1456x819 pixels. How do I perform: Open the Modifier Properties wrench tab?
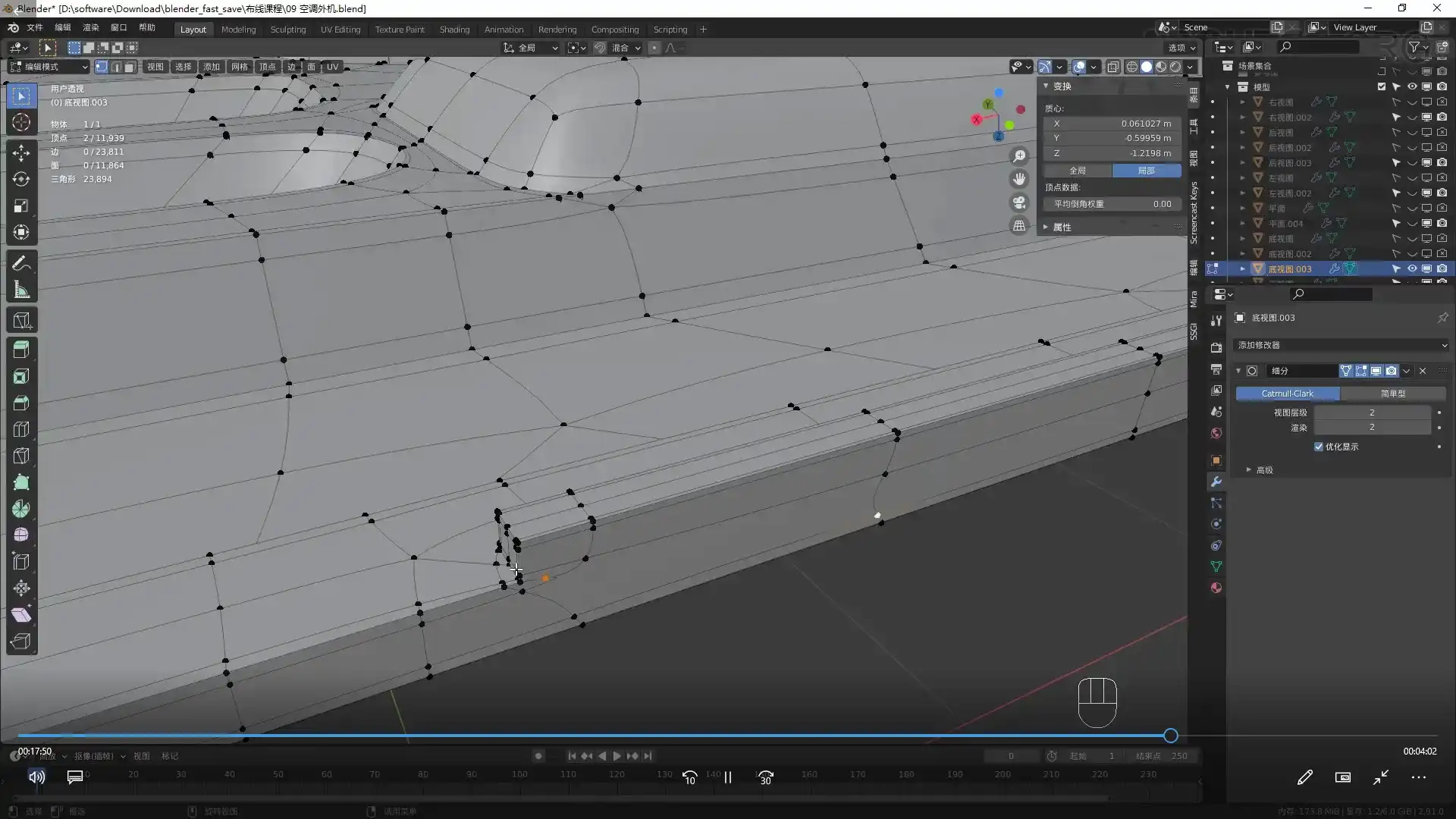tap(1216, 482)
